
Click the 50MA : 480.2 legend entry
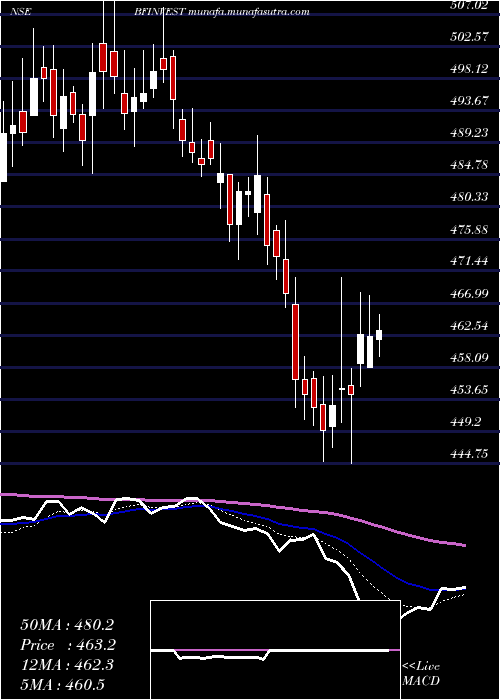67,625
